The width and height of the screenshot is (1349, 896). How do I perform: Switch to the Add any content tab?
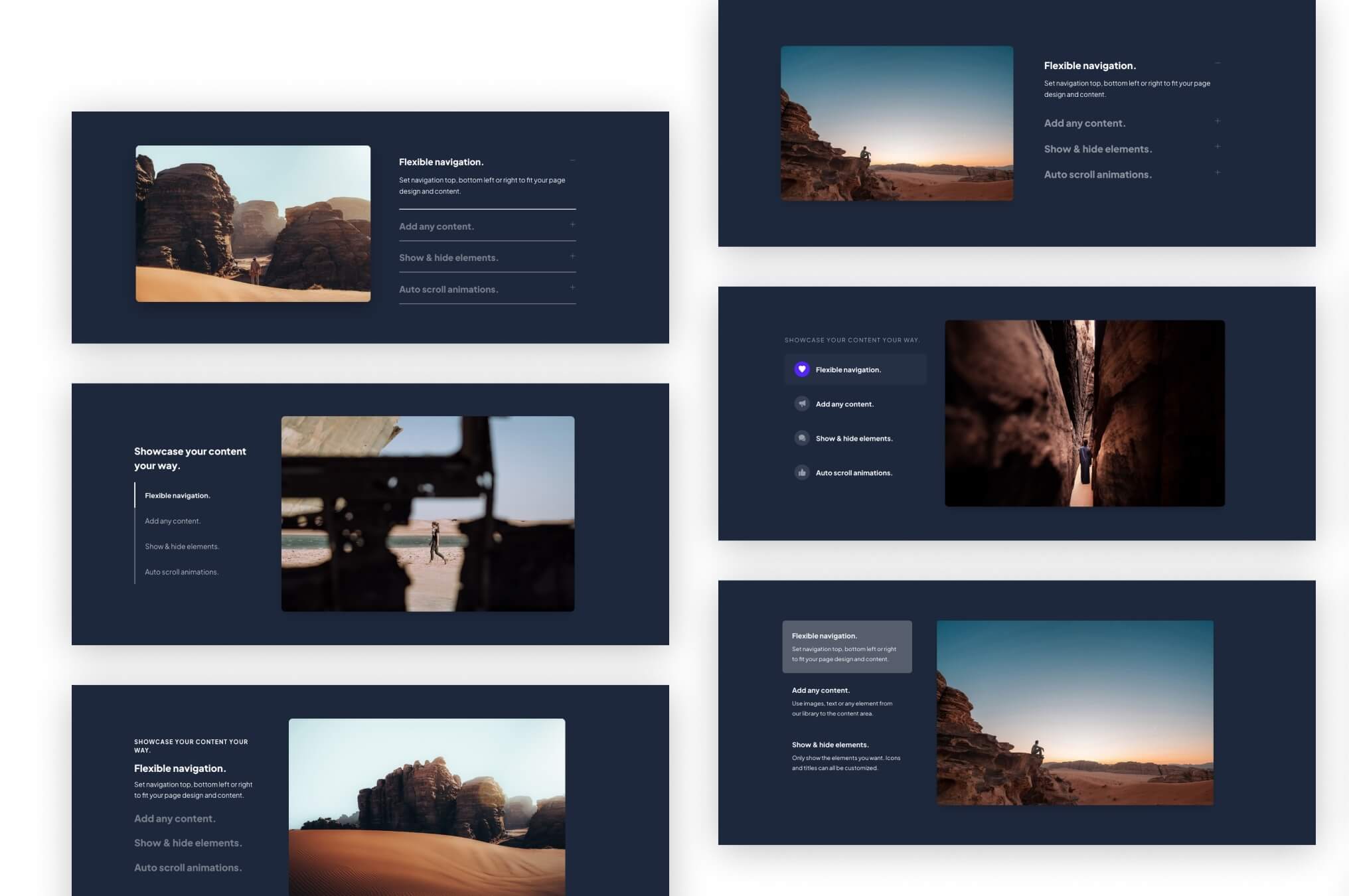coord(173,521)
